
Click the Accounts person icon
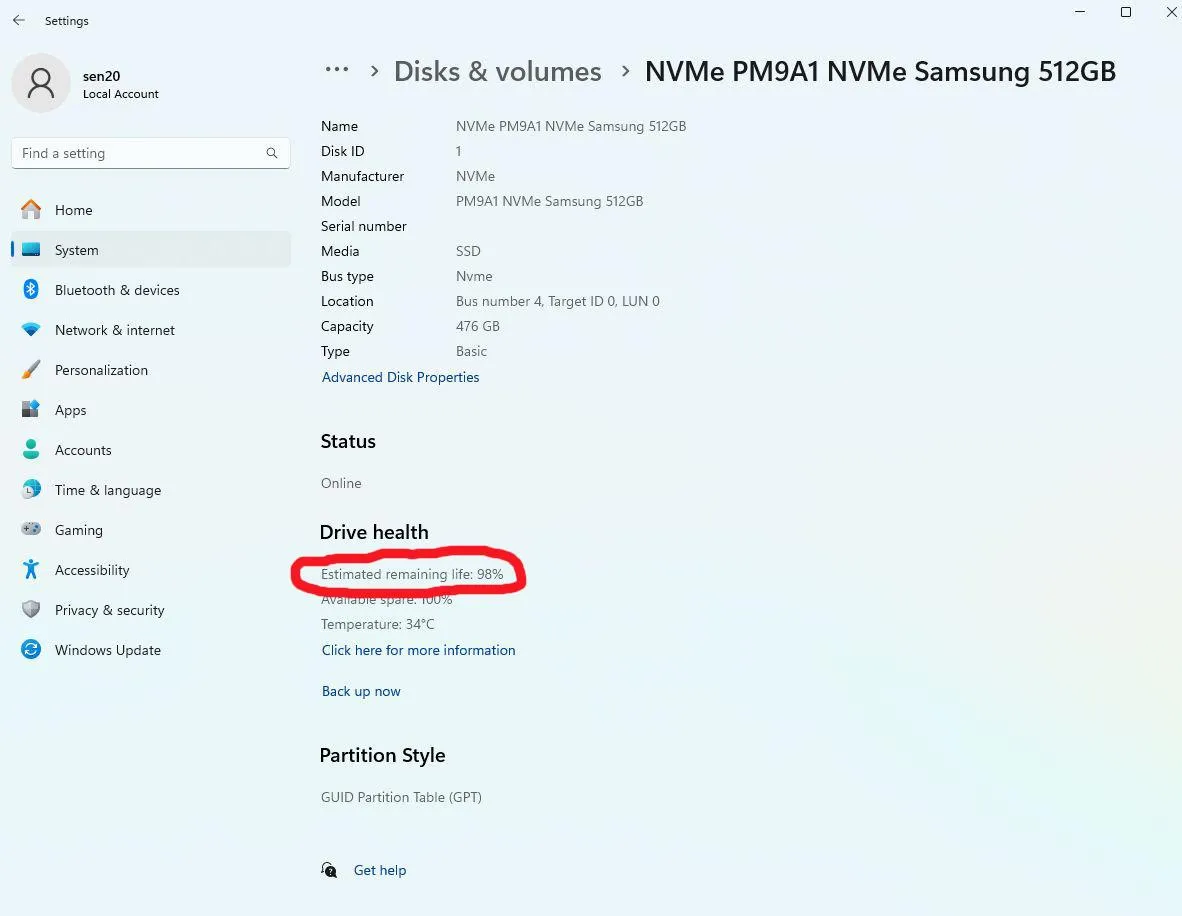(x=31, y=449)
